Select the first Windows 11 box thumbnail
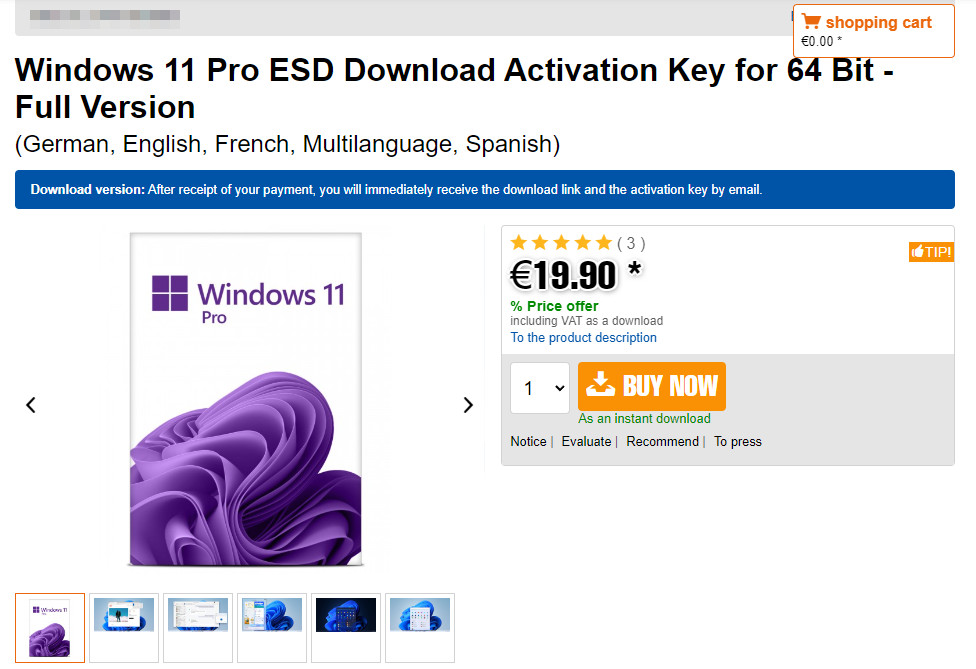The image size is (976, 669). click(x=50, y=627)
